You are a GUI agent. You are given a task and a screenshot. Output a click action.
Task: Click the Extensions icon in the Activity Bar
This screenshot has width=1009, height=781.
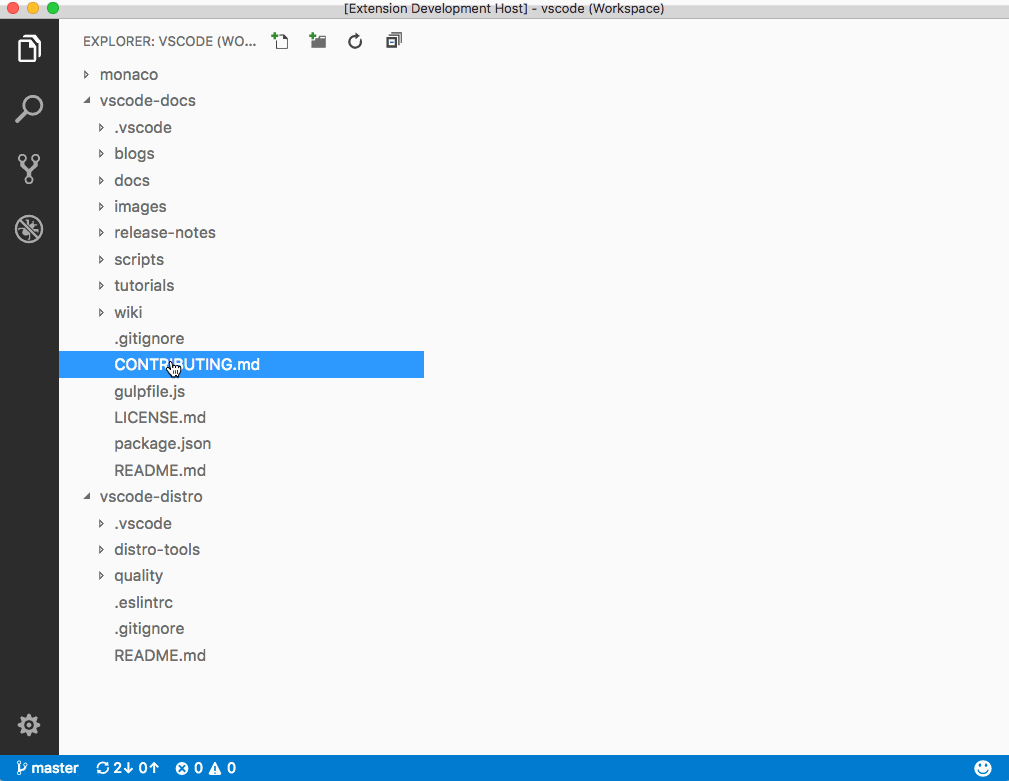(29, 228)
